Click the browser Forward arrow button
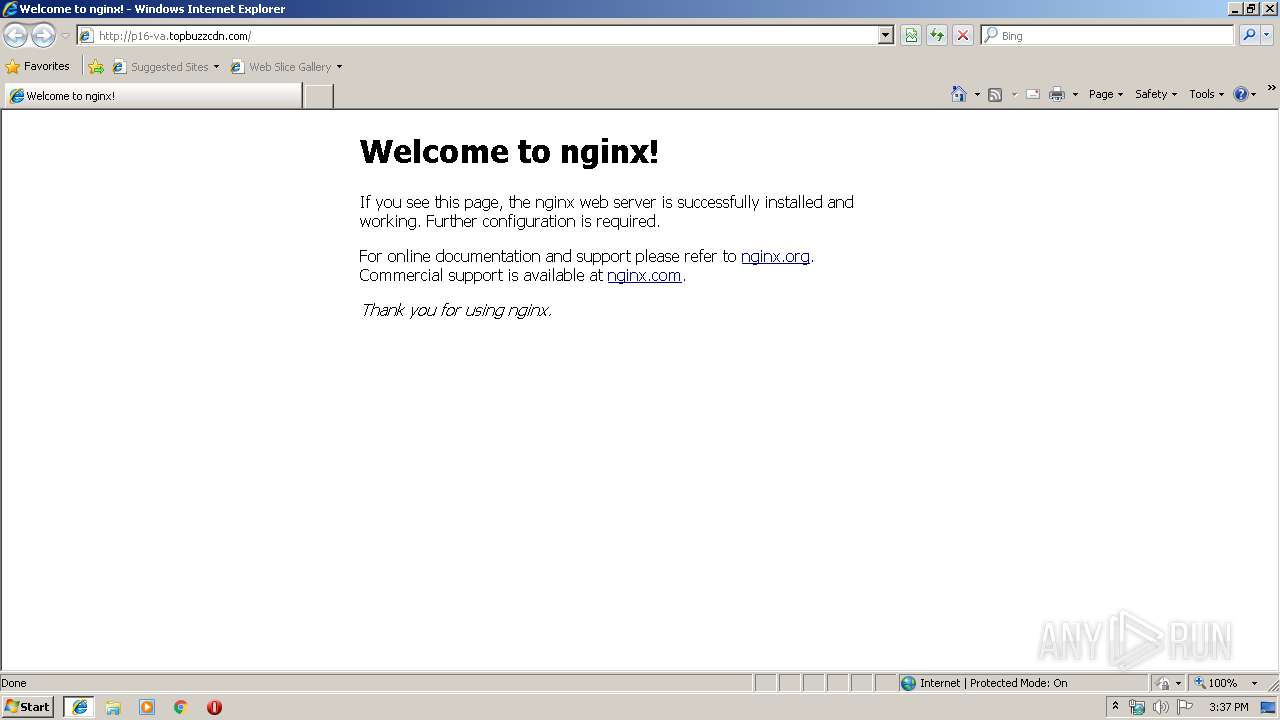Image resolution: width=1280 pixels, height=720 pixels. click(x=43, y=36)
